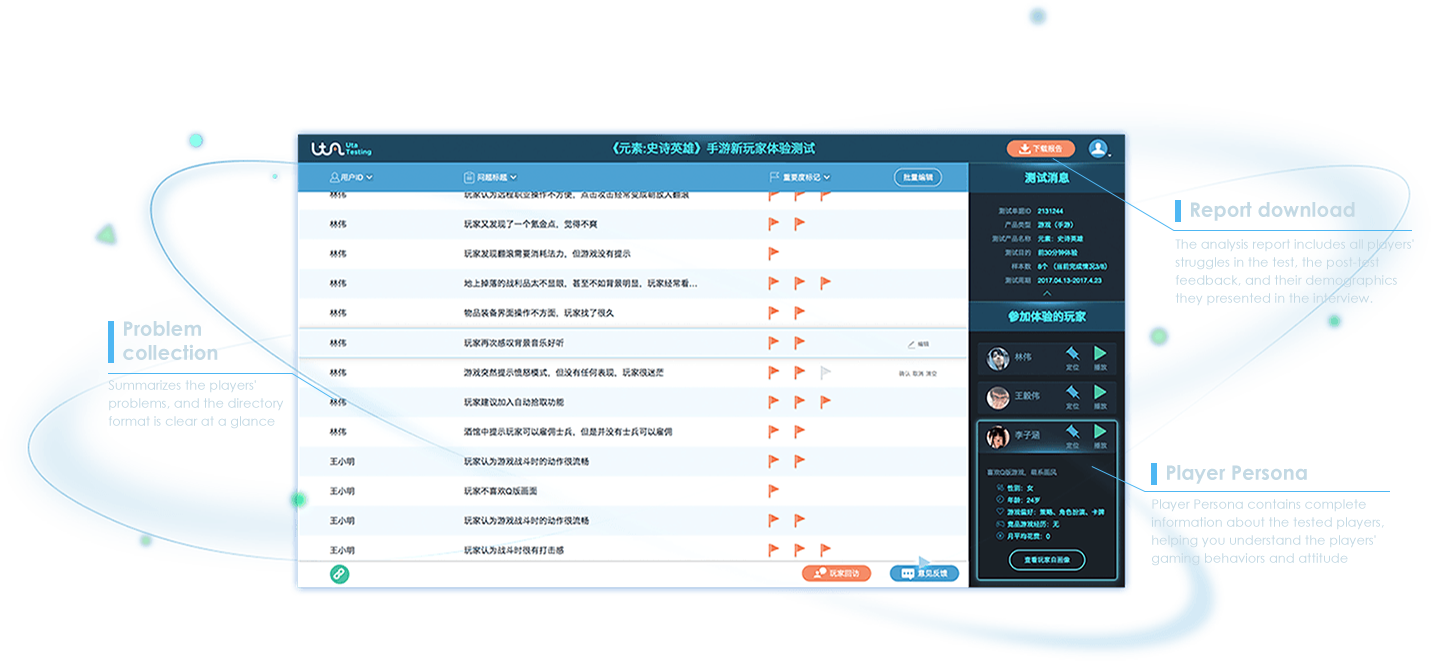The height and width of the screenshot is (661, 1431).
Task: Select row 玩家不喜欢Q版画面
Action: coord(633,491)
